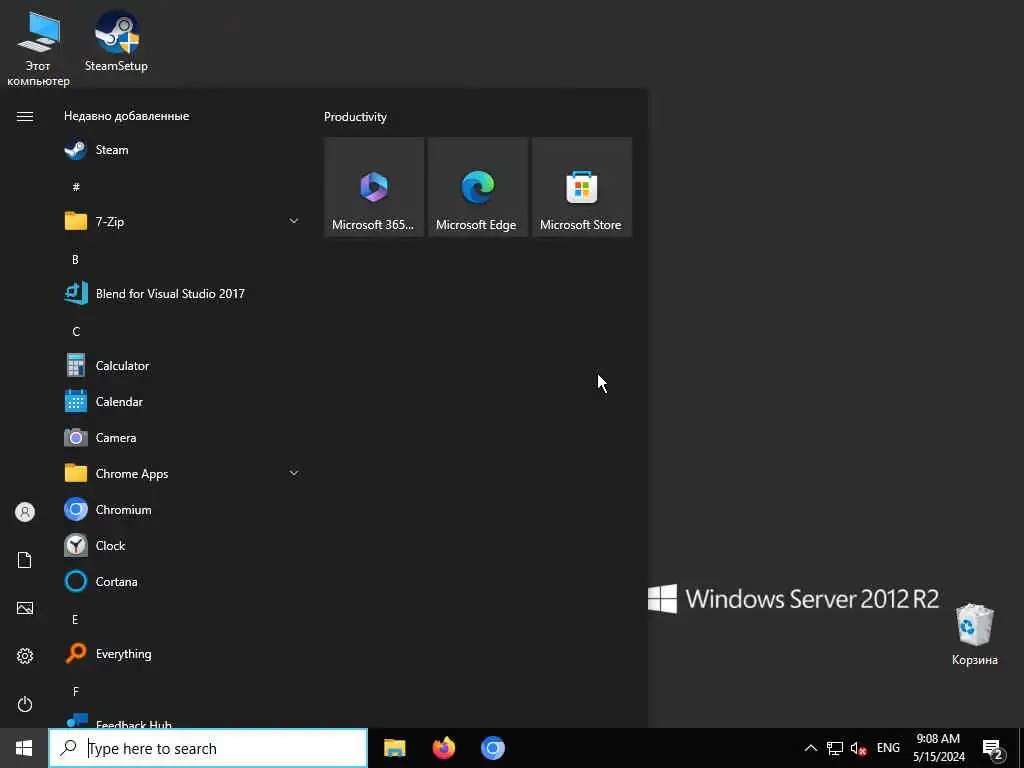
Task: Open the Chrome Apps folder
Action: point(182,473)
